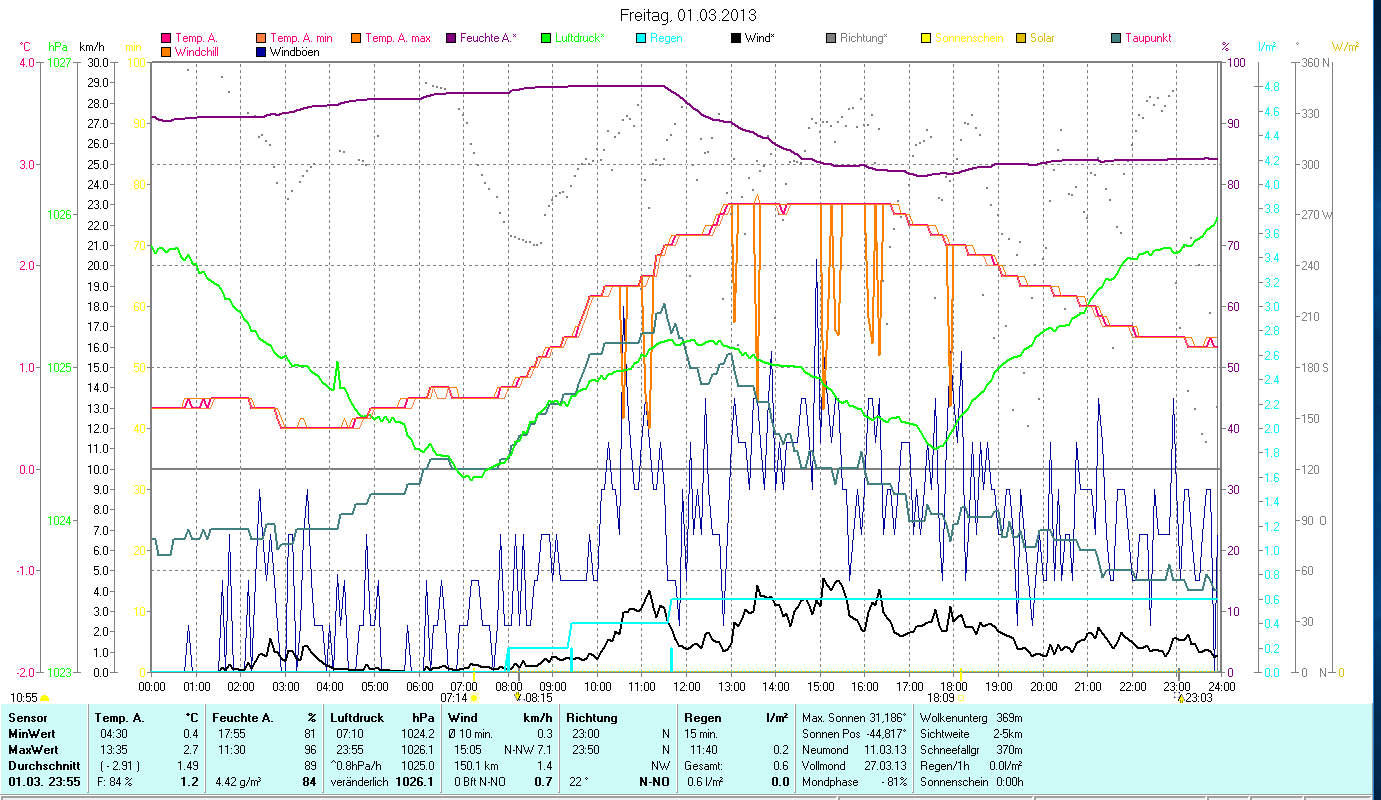Screen dimensions: 1381x800
Task: Click the sunrise marker at 07:14
Action: [474, 697]
